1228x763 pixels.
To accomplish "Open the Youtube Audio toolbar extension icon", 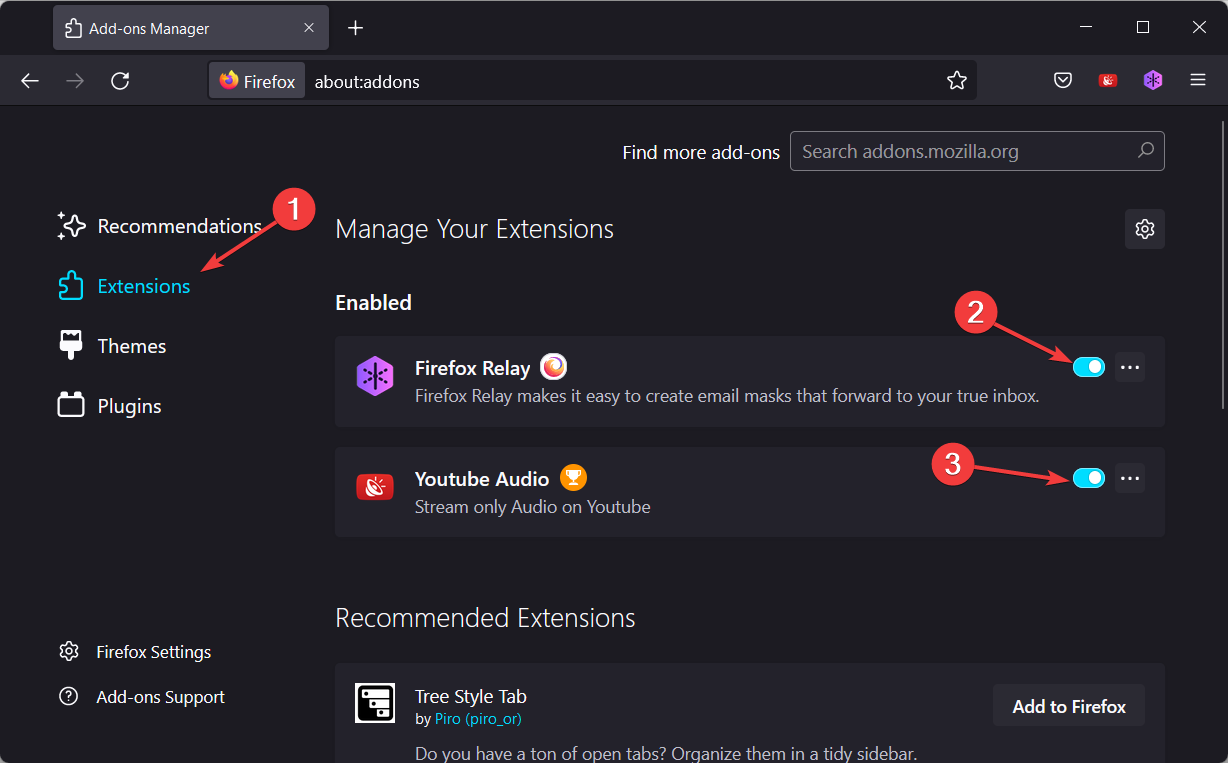I will 1108,81.
